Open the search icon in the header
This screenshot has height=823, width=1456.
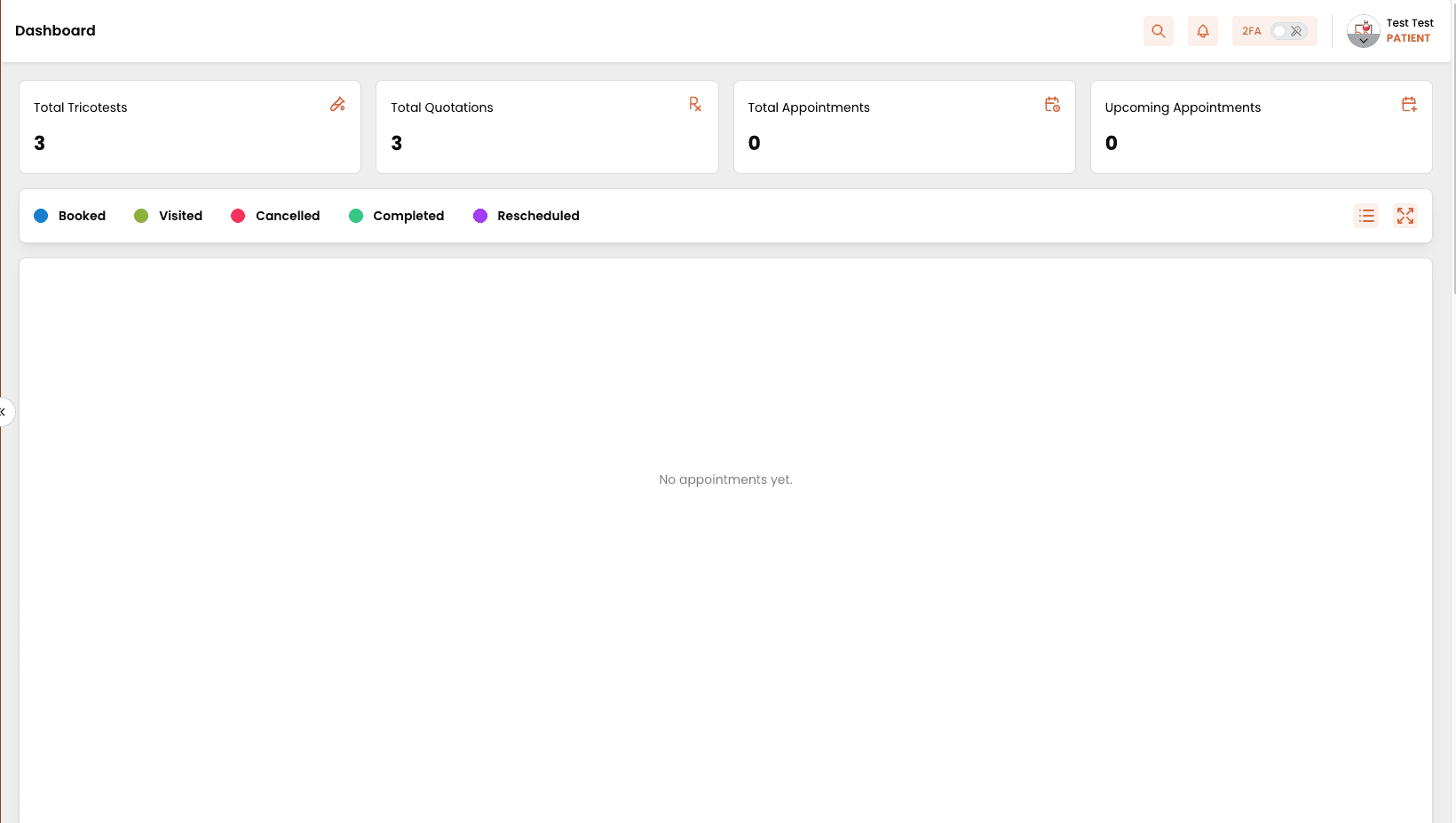tap(1158, 31)
